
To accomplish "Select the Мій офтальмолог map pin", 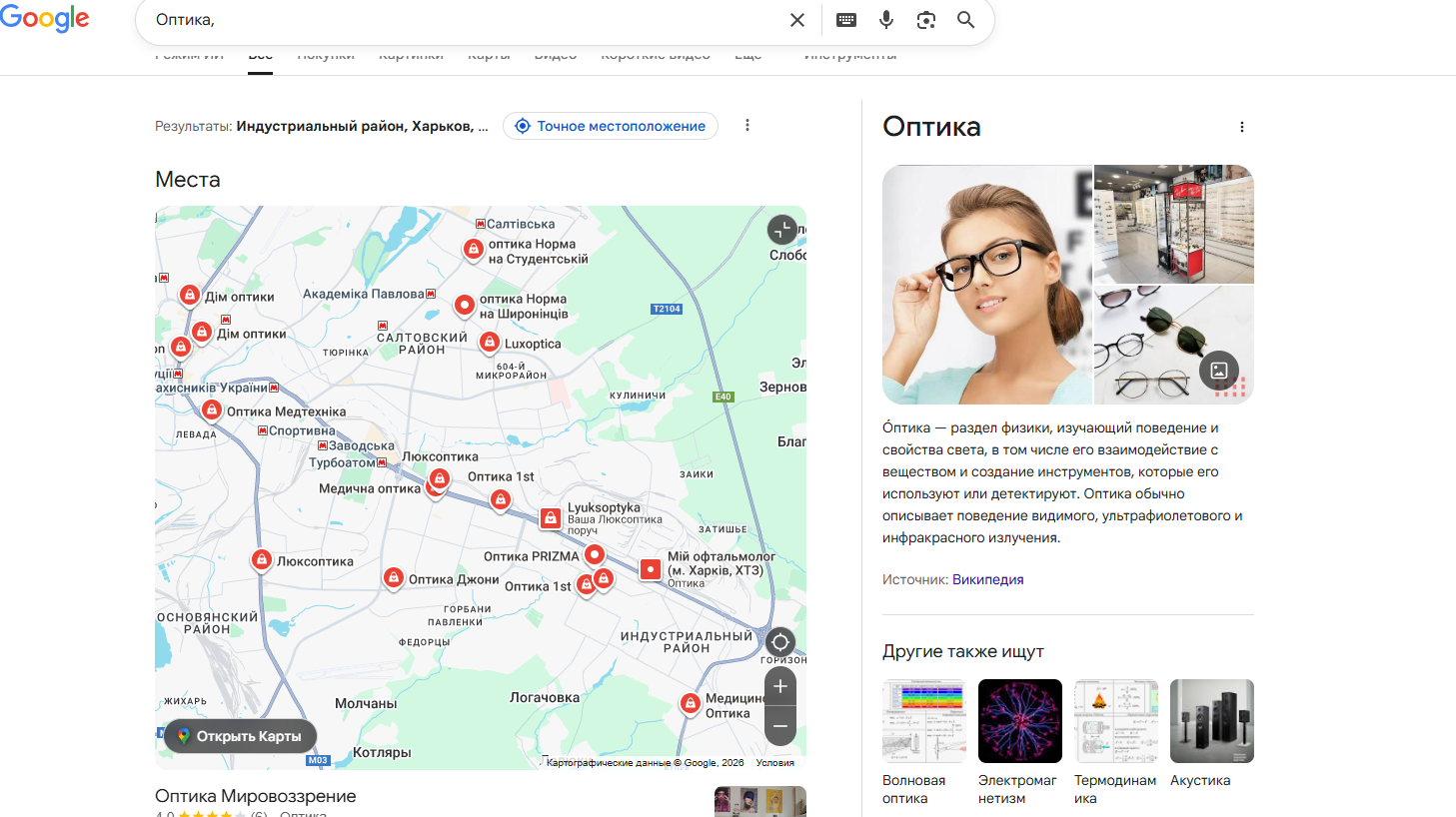I will [x=650, y=569].
